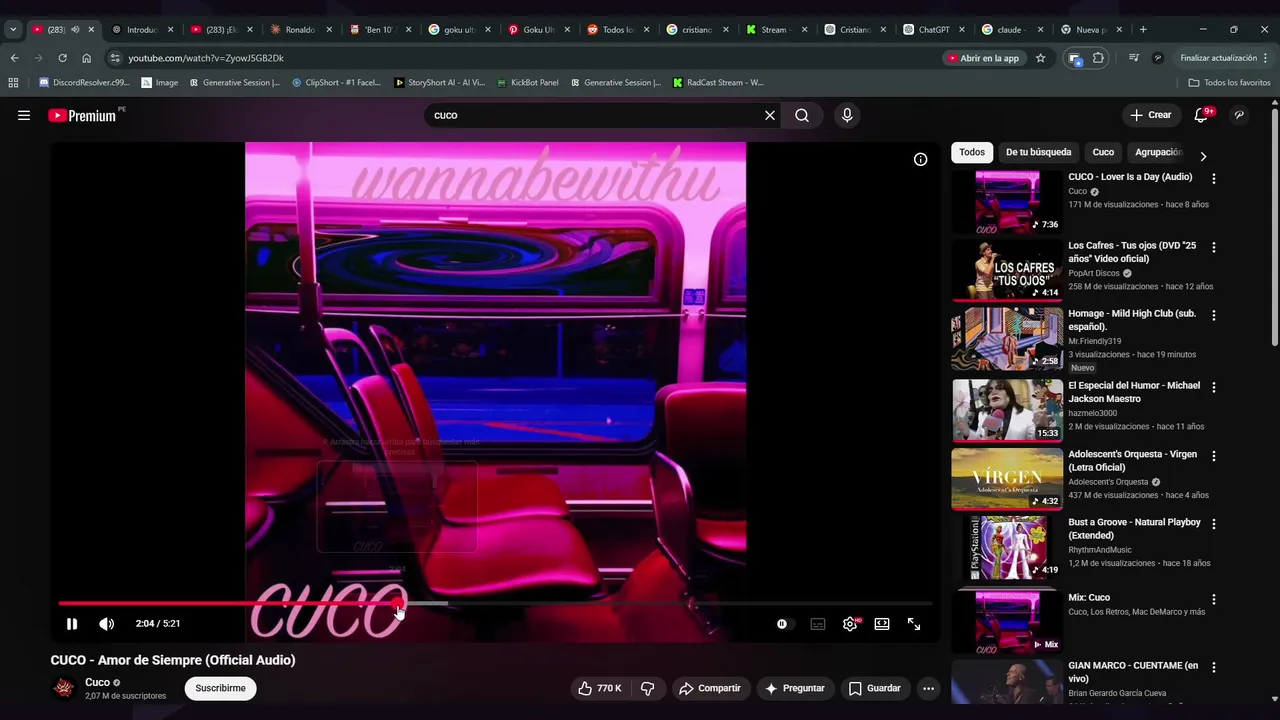Click the red progress bar scrubber

398,603
